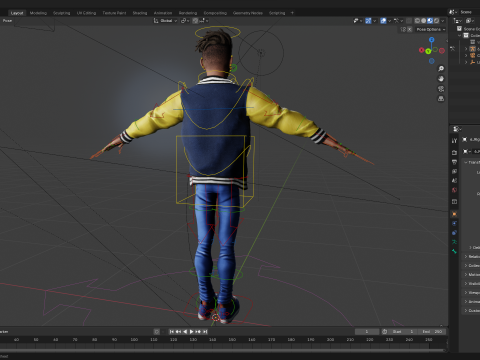Viewport: 480px width, 360px height.
Task: Open the Render properties tab
Action: tap(454, 152)
